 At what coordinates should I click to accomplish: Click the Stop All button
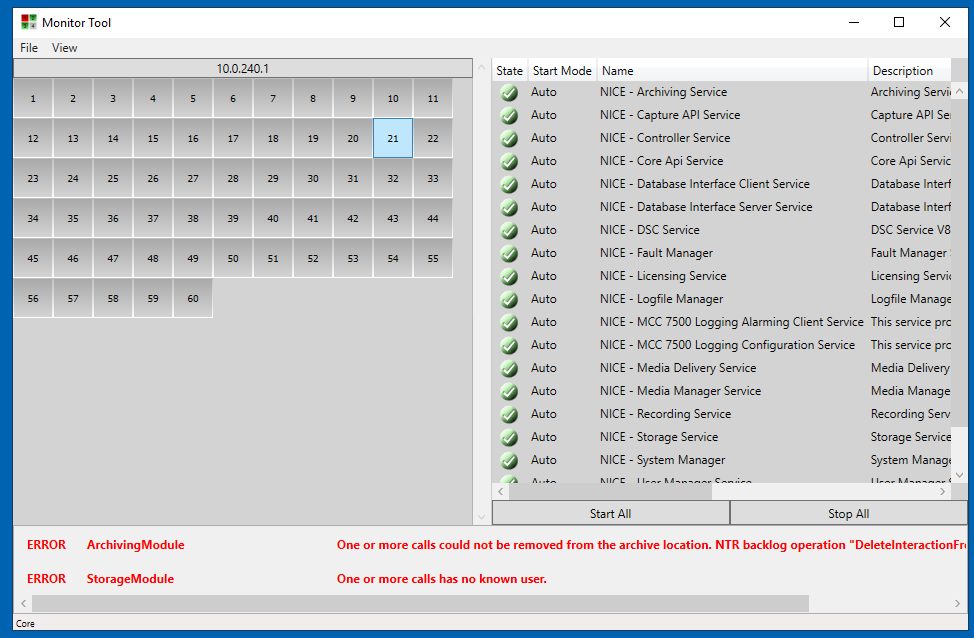[849, 513]
